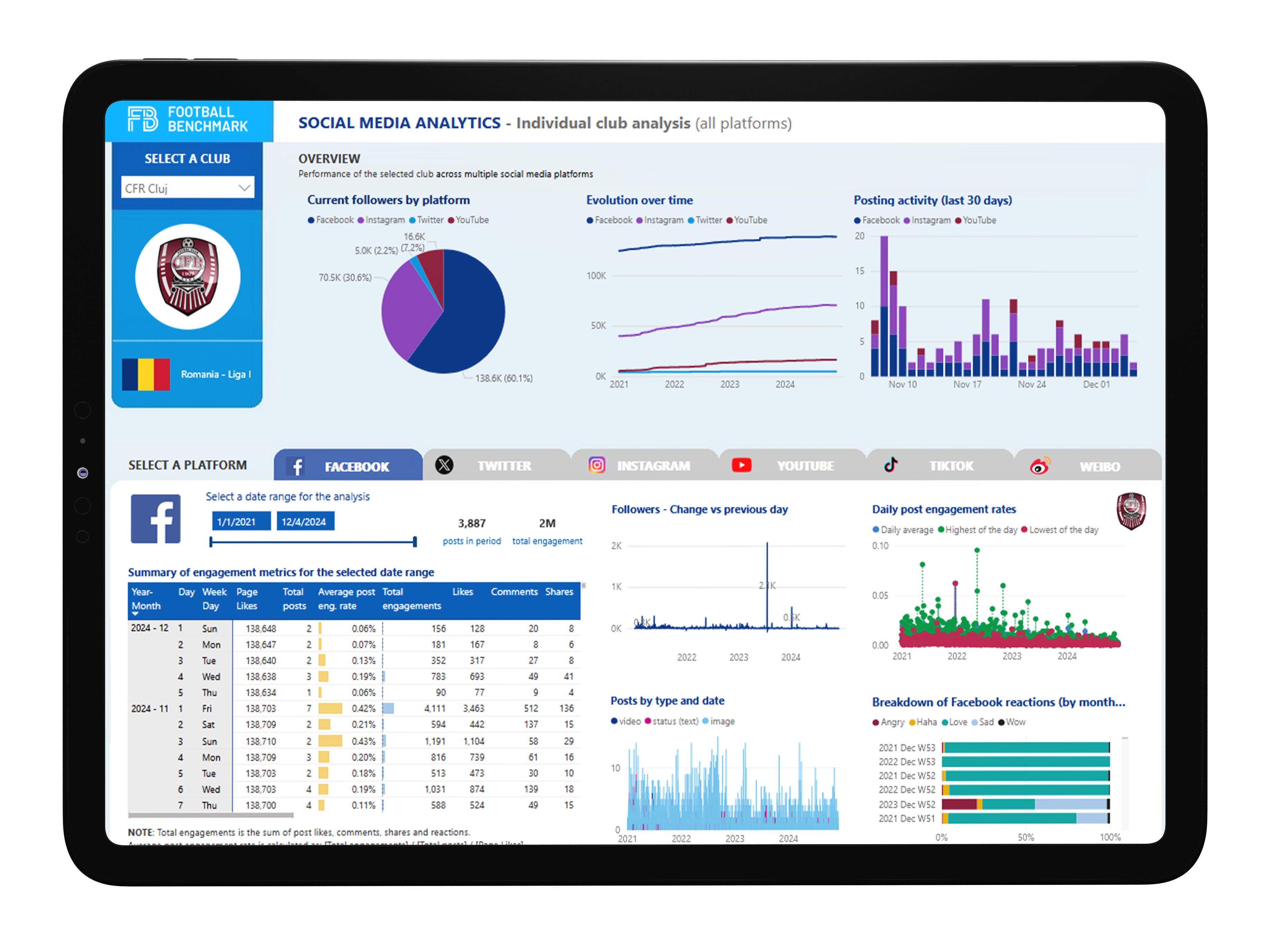Click total engagements value 4,111
Viewport: 1272px width, 952px height.
[435, 709]
